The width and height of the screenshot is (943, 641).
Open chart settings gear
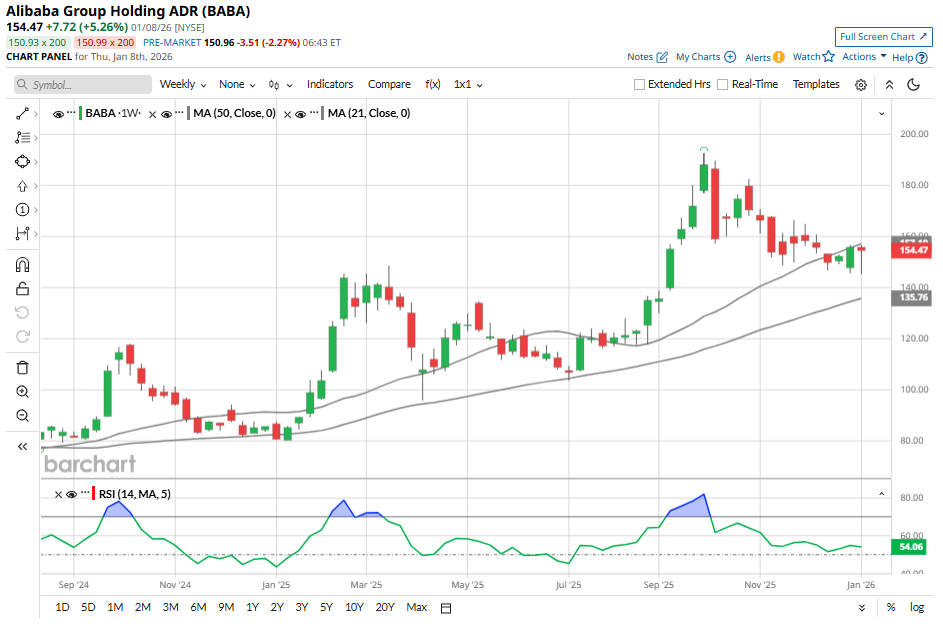(861, 85)
